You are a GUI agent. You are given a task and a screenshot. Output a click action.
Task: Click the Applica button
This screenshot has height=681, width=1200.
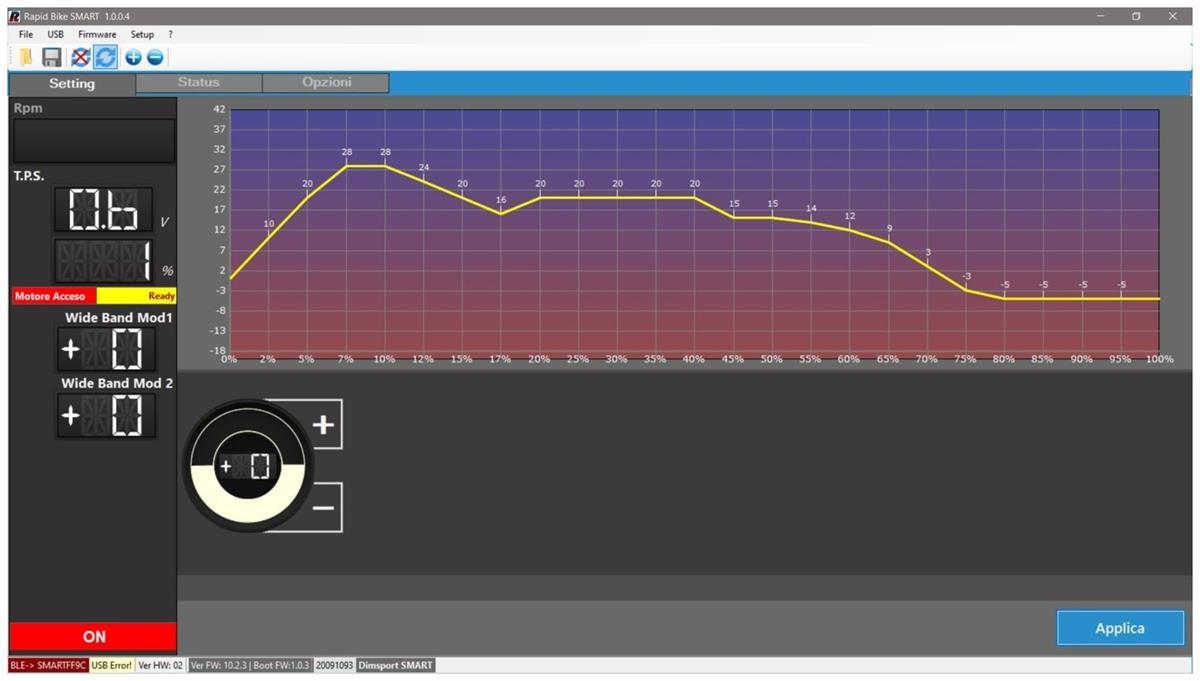coord(1119,628)
